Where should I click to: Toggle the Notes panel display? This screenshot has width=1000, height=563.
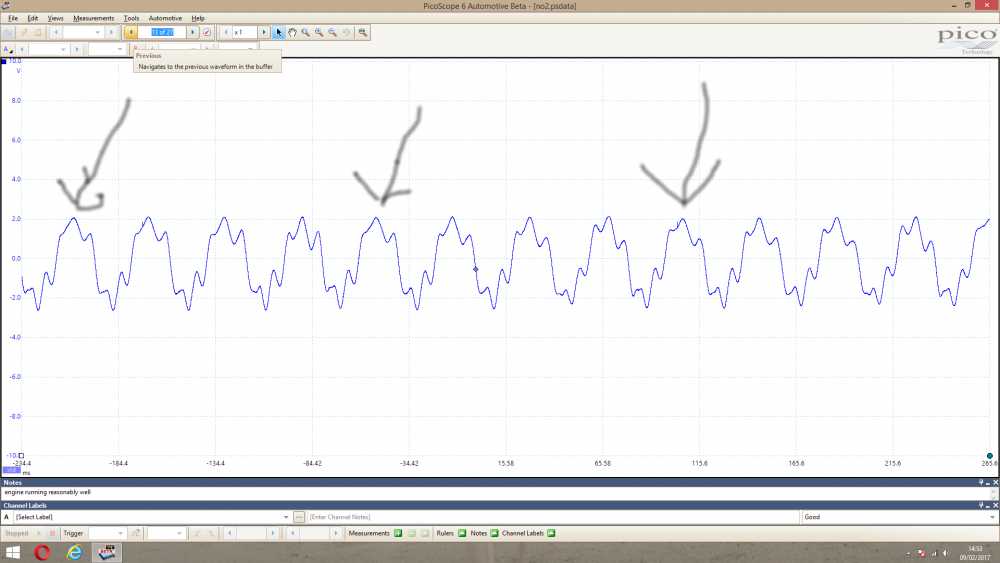click(494, 534)
